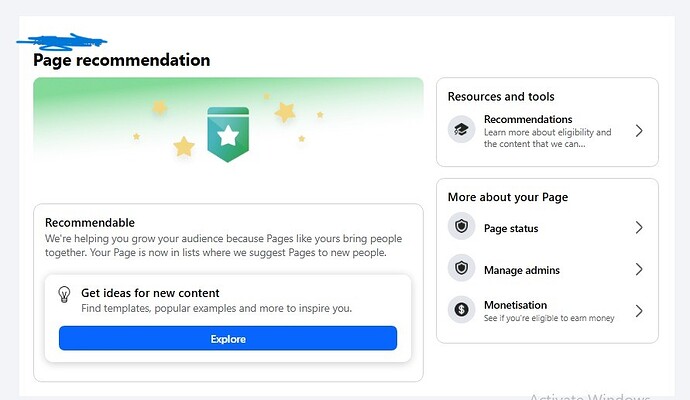Click the Monetisation dollar icon

(x=461, y=310)
